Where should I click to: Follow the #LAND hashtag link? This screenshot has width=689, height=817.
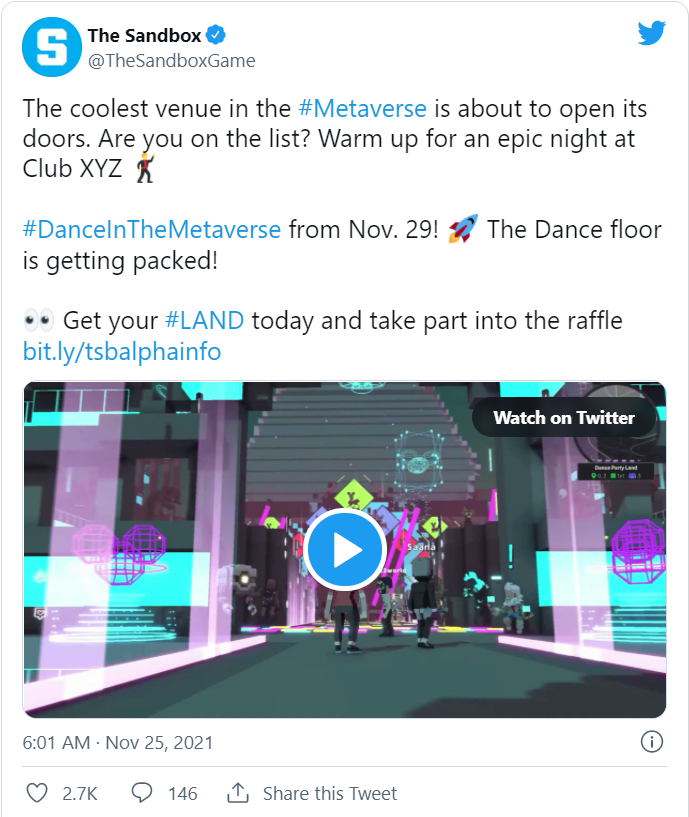pyautogui.click(x=204, y=320)
